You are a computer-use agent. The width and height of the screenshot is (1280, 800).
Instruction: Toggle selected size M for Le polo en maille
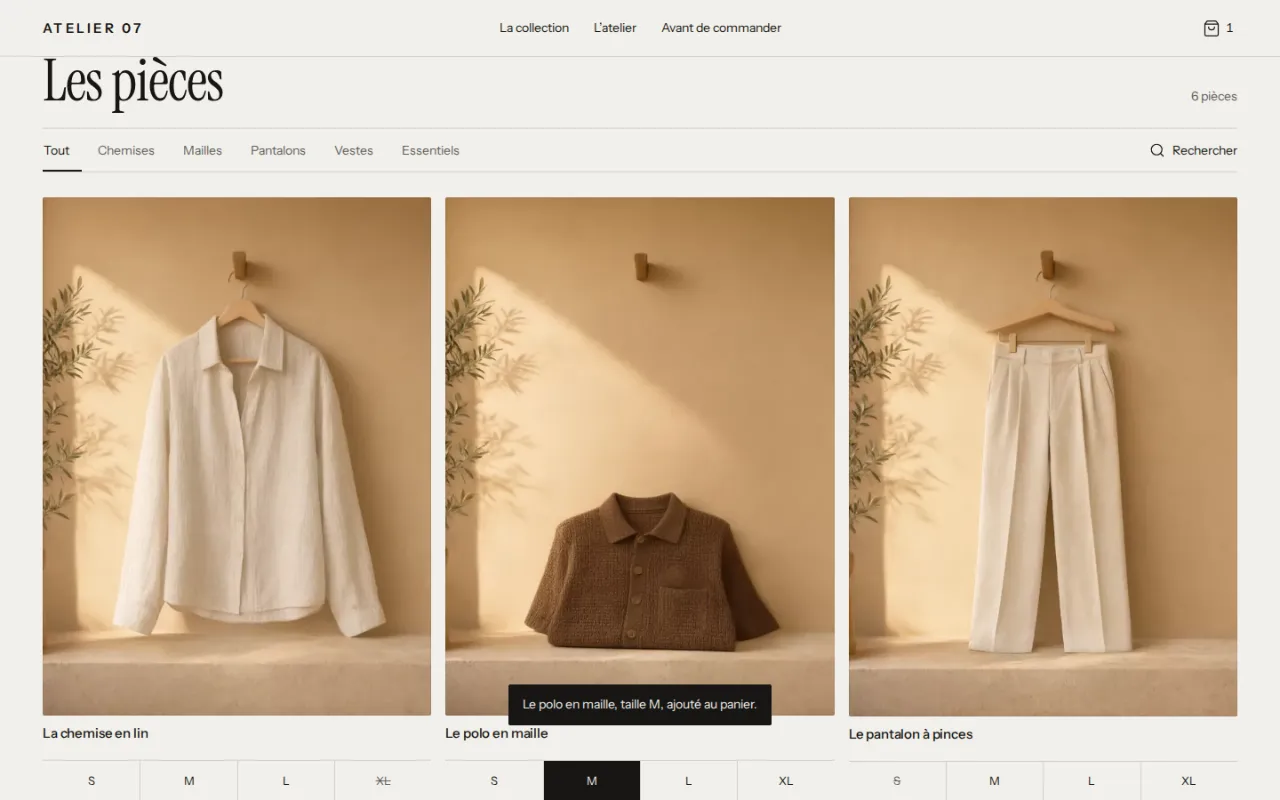[x=592, y=781]
